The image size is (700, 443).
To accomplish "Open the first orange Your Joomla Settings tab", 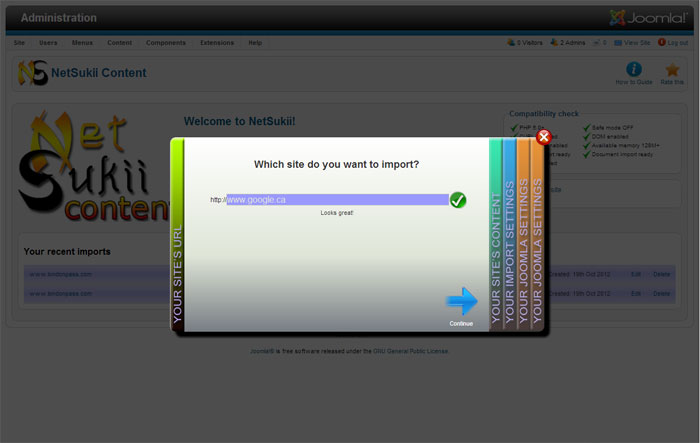I will click(523, 234).
